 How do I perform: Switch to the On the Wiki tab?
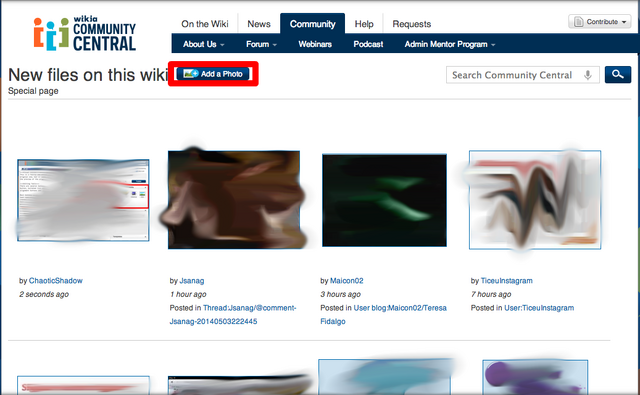pyautogui.click(x=204, y=24)
